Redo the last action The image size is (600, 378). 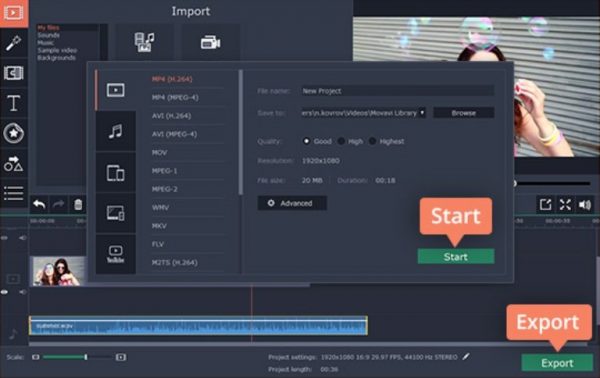click(x=59, y=205)
